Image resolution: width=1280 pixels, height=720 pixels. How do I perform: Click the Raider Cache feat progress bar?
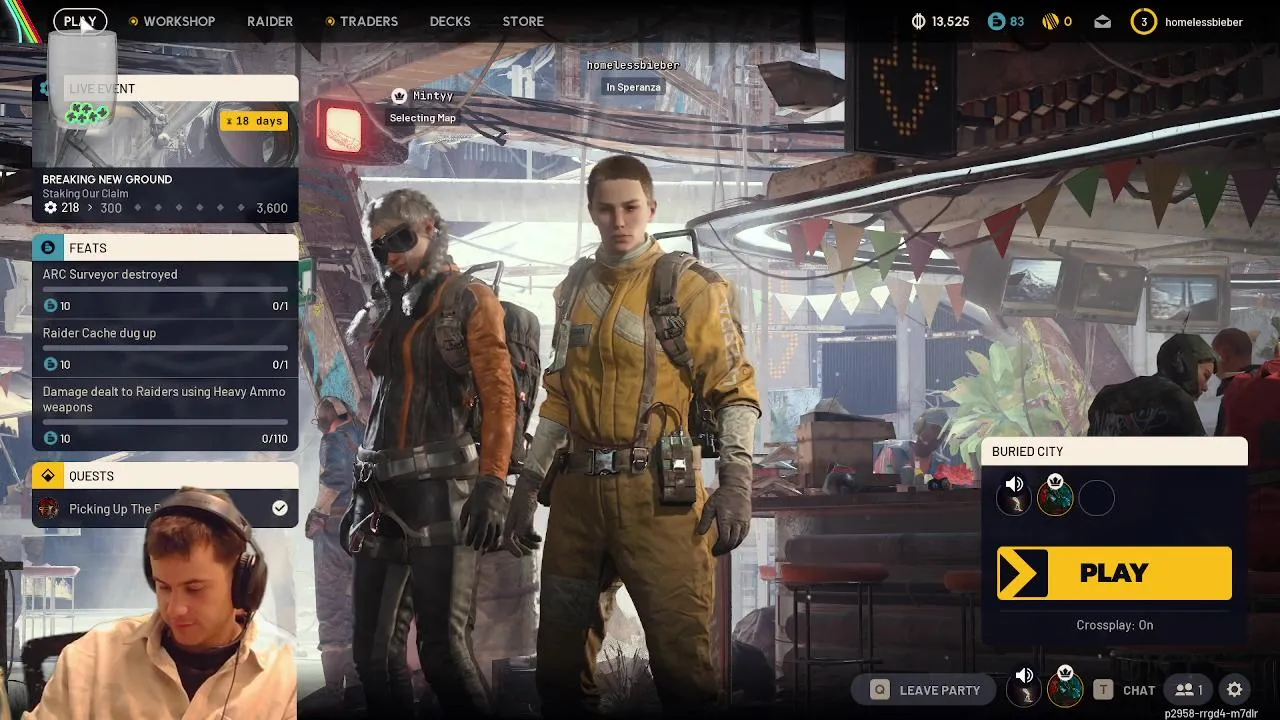[x=165, y=349]
